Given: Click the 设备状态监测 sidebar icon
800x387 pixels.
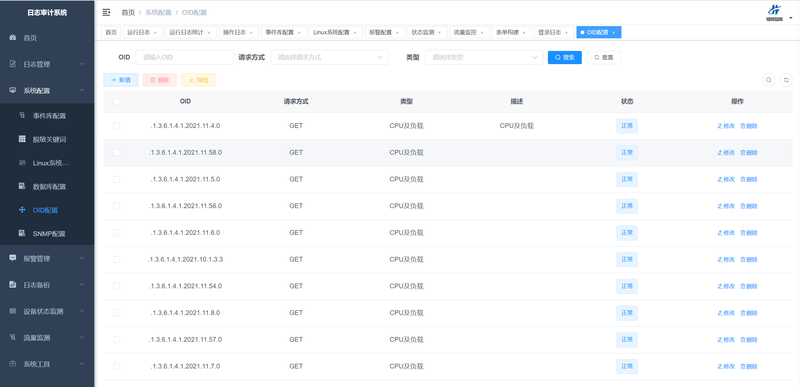Looking at the screenshot, I should click(13, 312).
